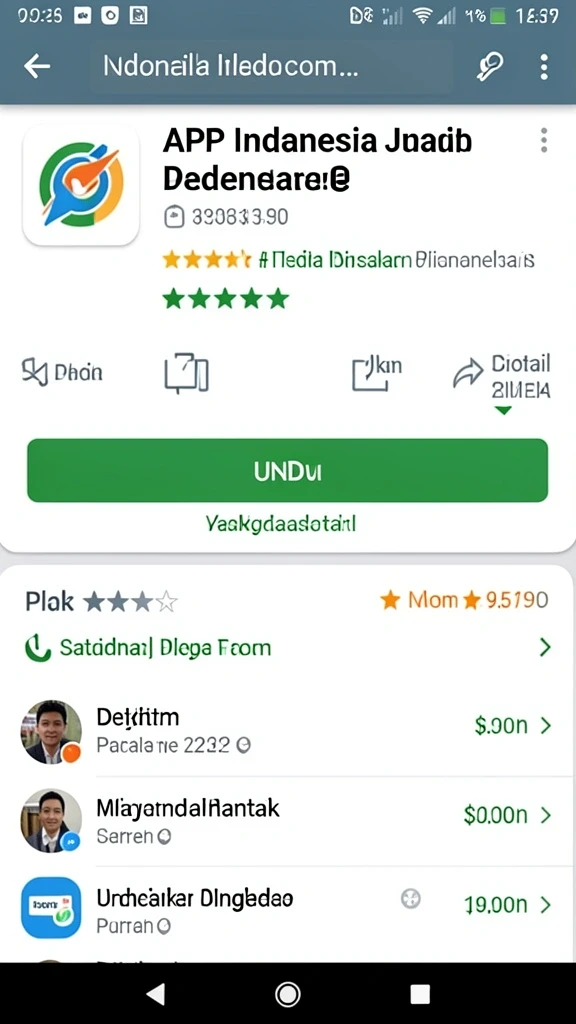Screen dimensions: 576x1024
Task: Tap the blue Undheaikar Dingedao app icon
Action: (x=52, y=908)
